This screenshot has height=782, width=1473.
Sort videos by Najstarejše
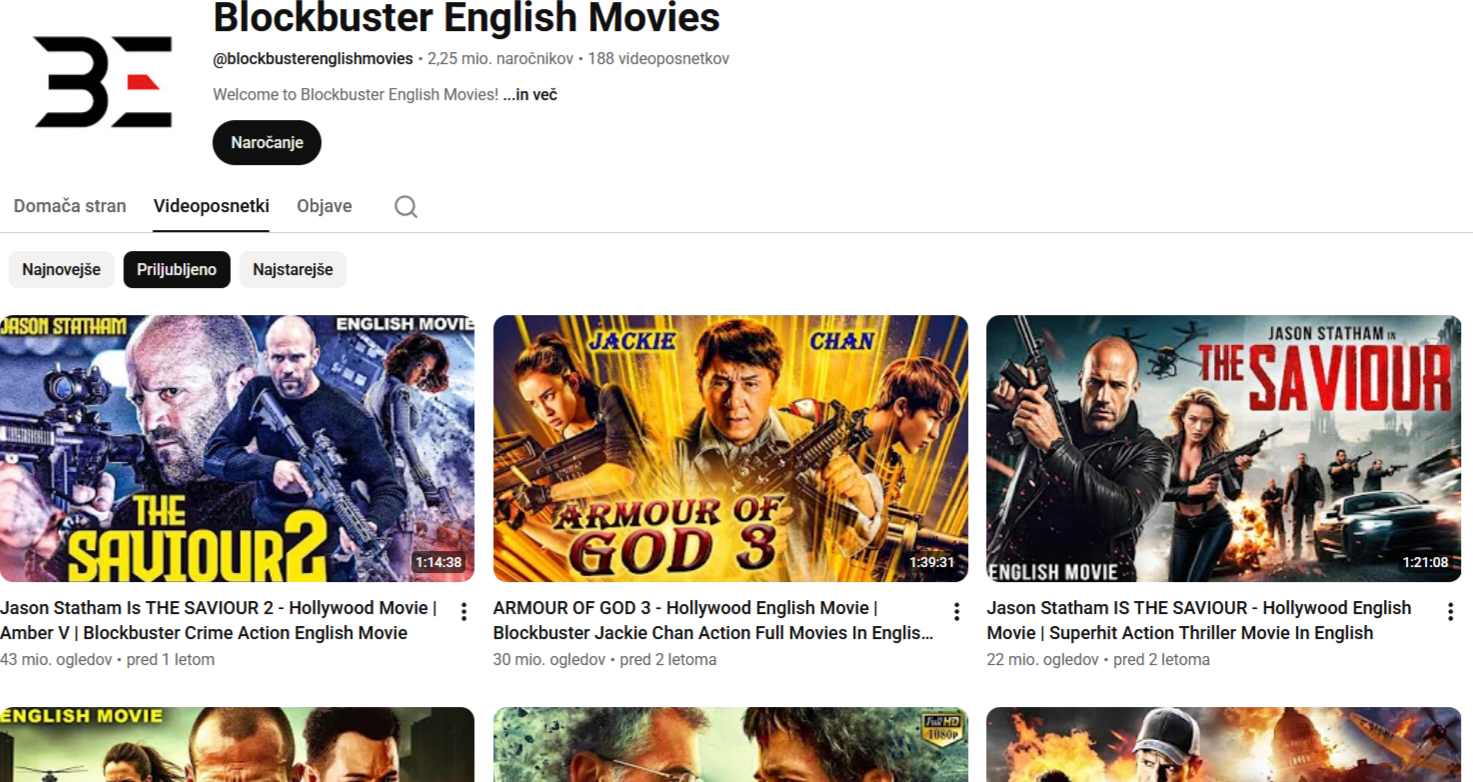tap(293, 270)
